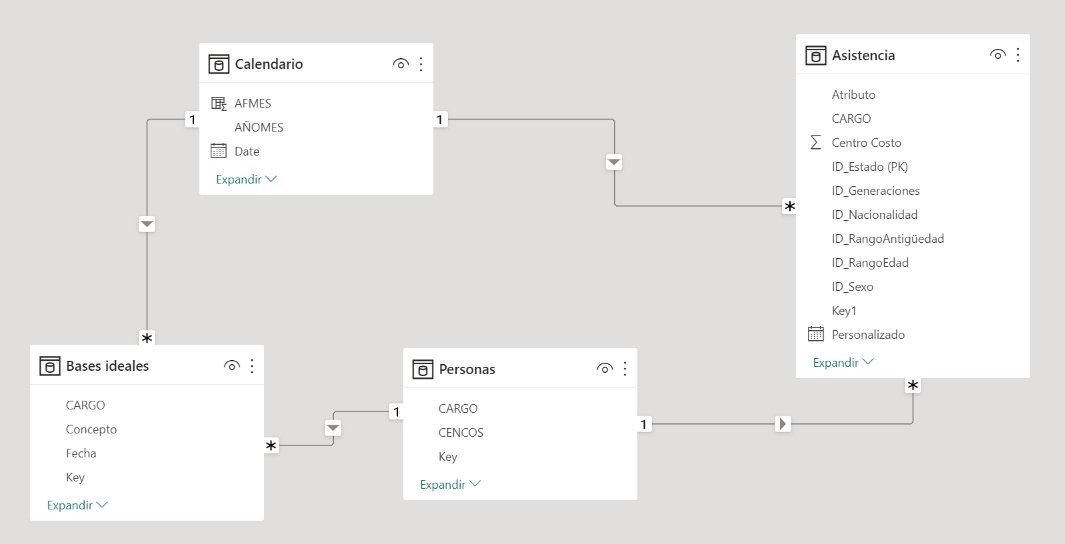
Task: Click the Date field calendar icon
Action: click(x=219, y=151)
